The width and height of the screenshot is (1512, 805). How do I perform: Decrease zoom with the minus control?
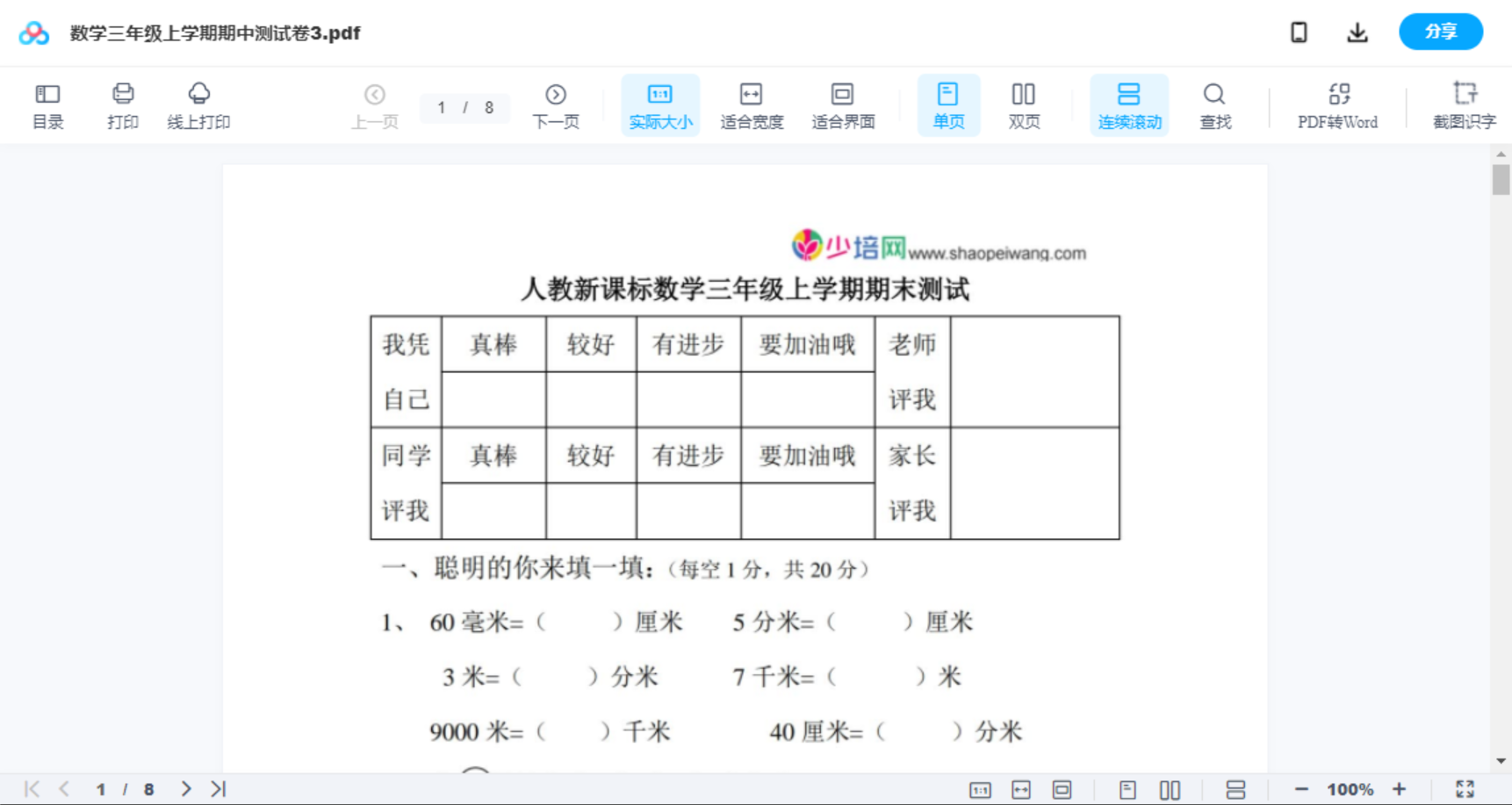pyautogui.click(x=1304, y=787)
